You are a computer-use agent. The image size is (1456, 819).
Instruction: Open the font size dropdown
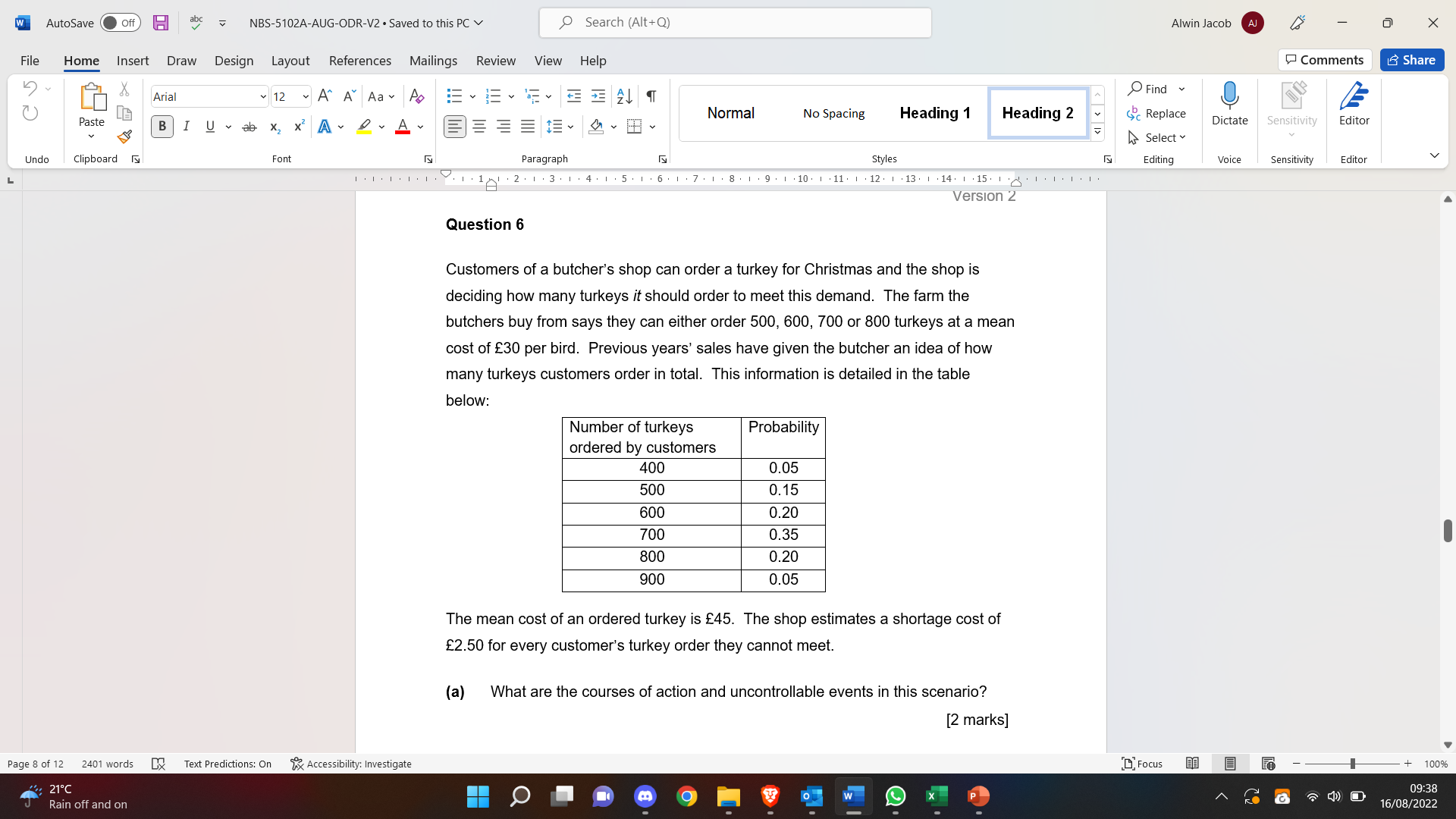tap(303, 96)
